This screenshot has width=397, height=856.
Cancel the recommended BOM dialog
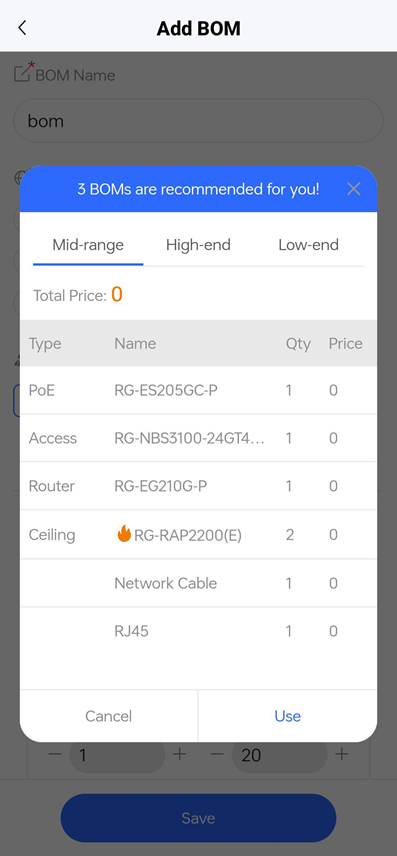(x=109, y=716)
